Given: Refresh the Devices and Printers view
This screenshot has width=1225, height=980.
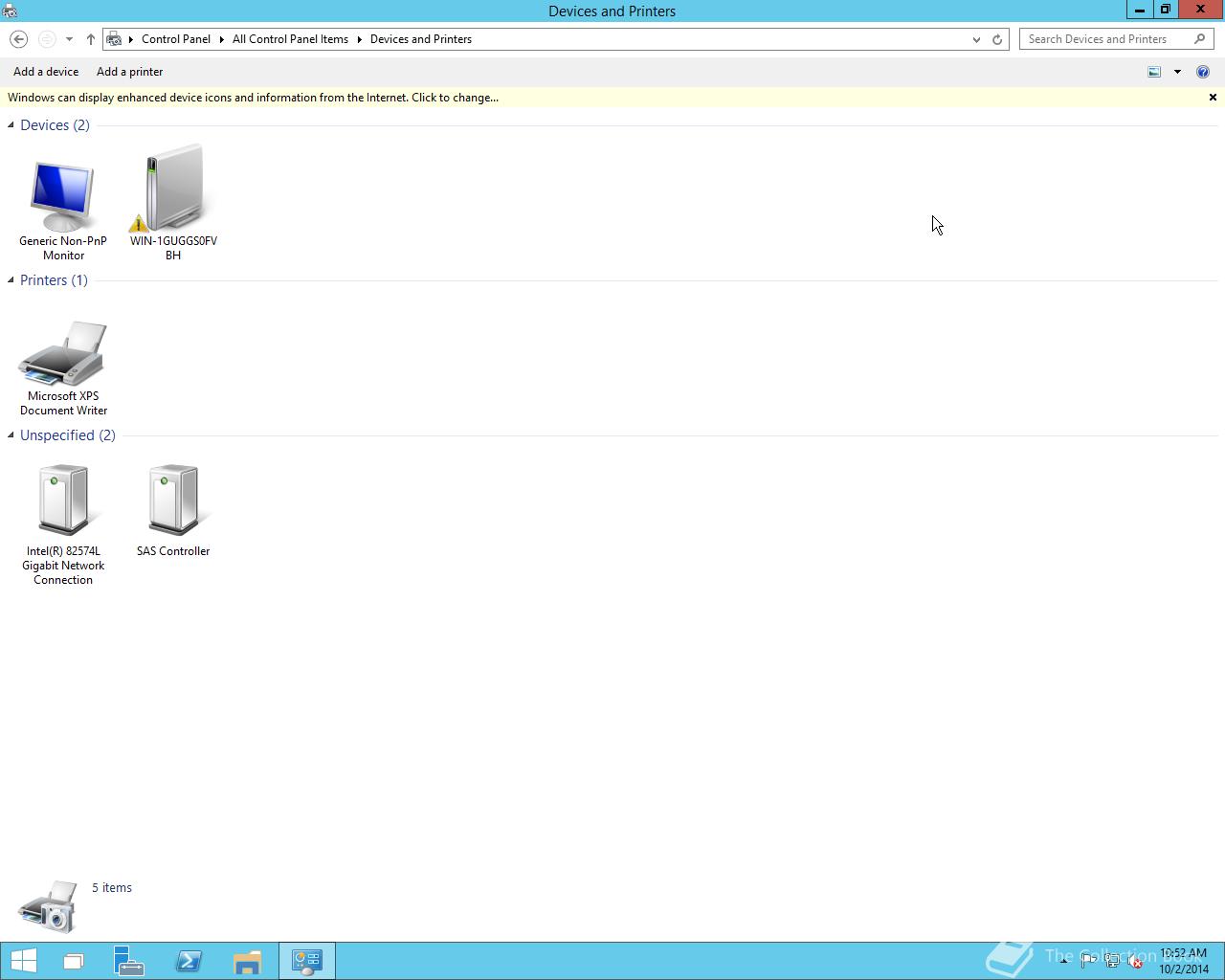Looking at the screenshot, I should point(997,39).
